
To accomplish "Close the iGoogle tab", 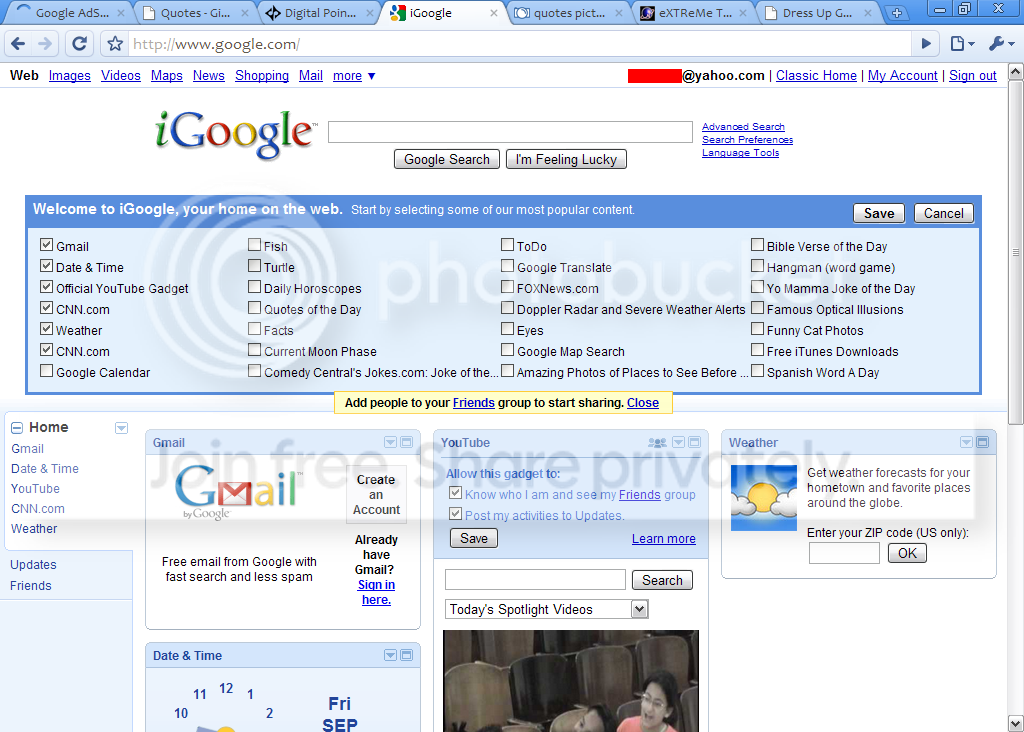I will 494,13.
